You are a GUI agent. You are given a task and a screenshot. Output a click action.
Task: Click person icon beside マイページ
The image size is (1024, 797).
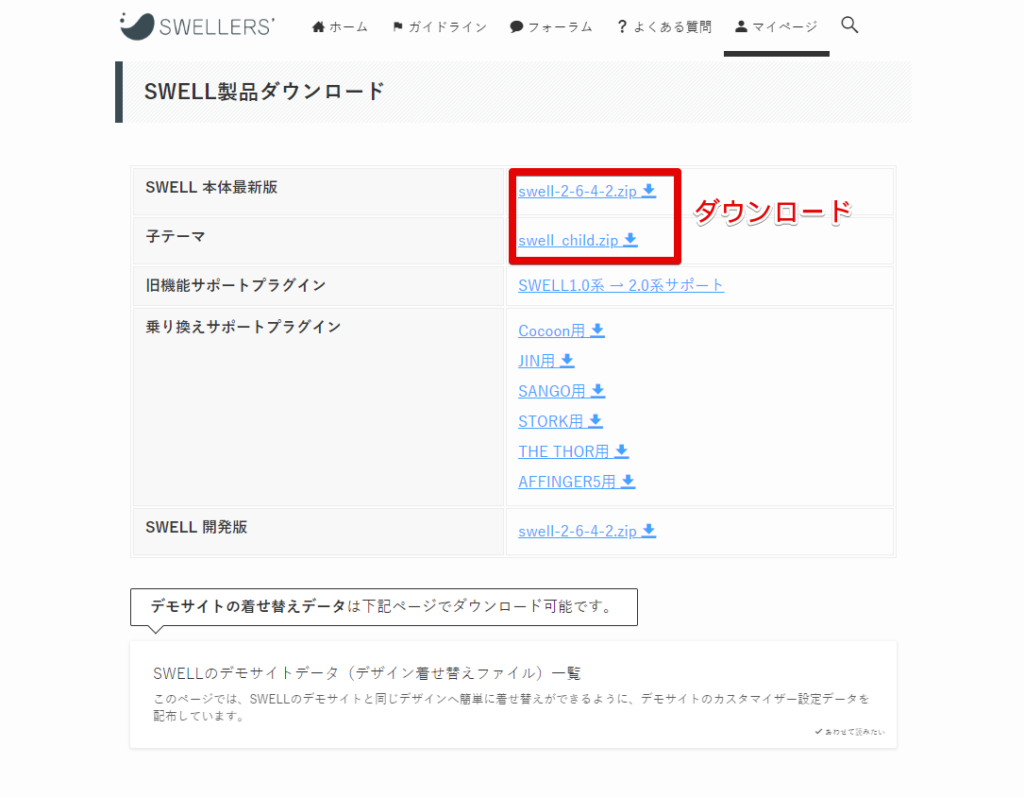(741, 26)
